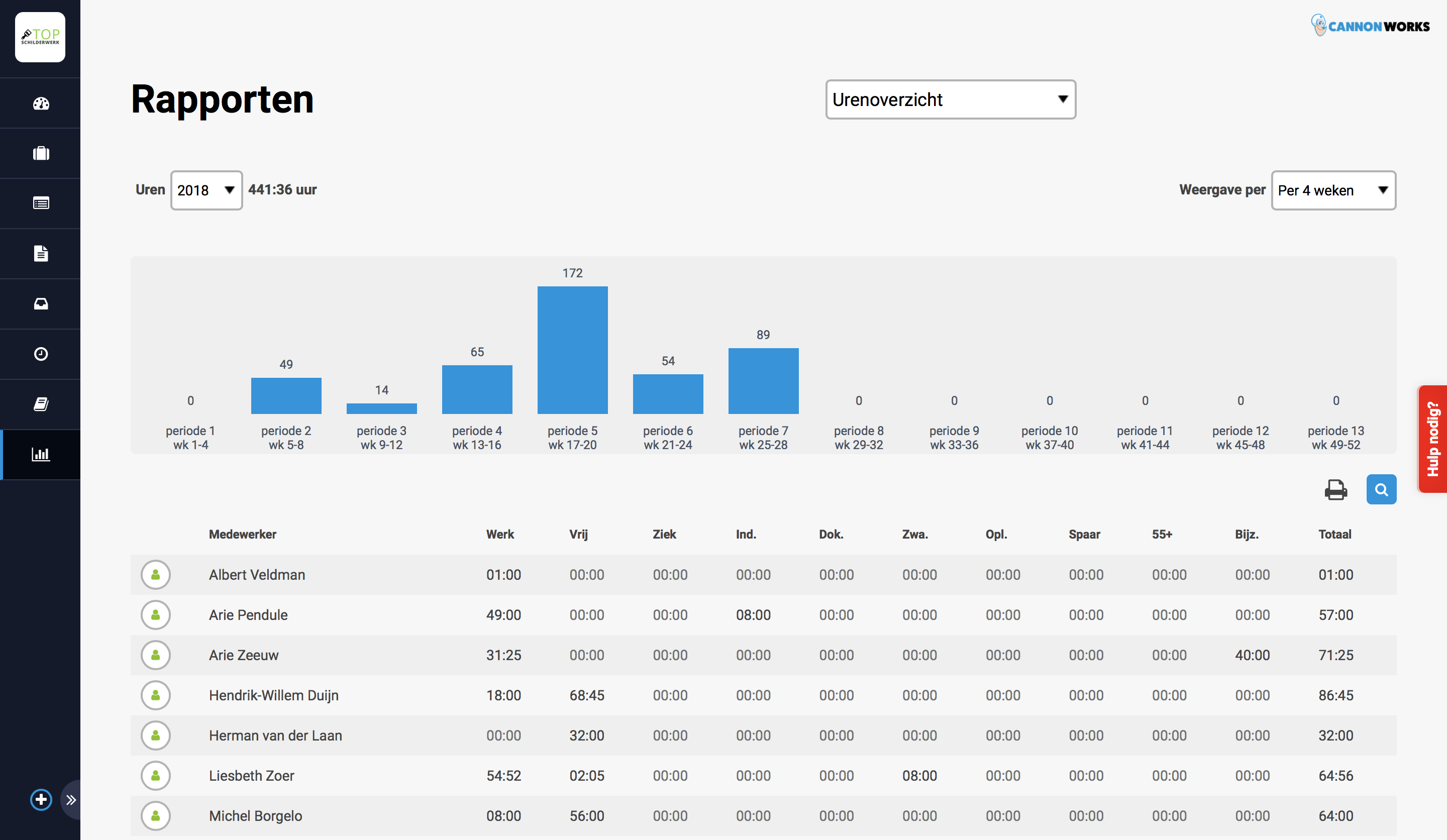Open employee Hendrik-Willem Duijn
This screenshot has width=1447, height=840.
coord(273,695)
